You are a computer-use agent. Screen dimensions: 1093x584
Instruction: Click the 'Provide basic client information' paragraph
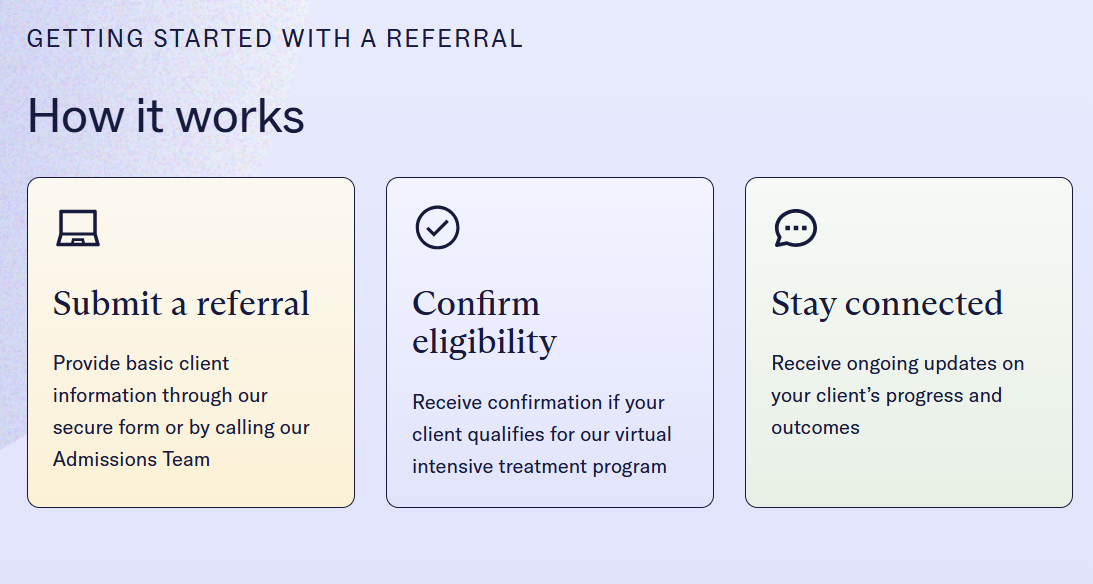click(x=181, y=411)
